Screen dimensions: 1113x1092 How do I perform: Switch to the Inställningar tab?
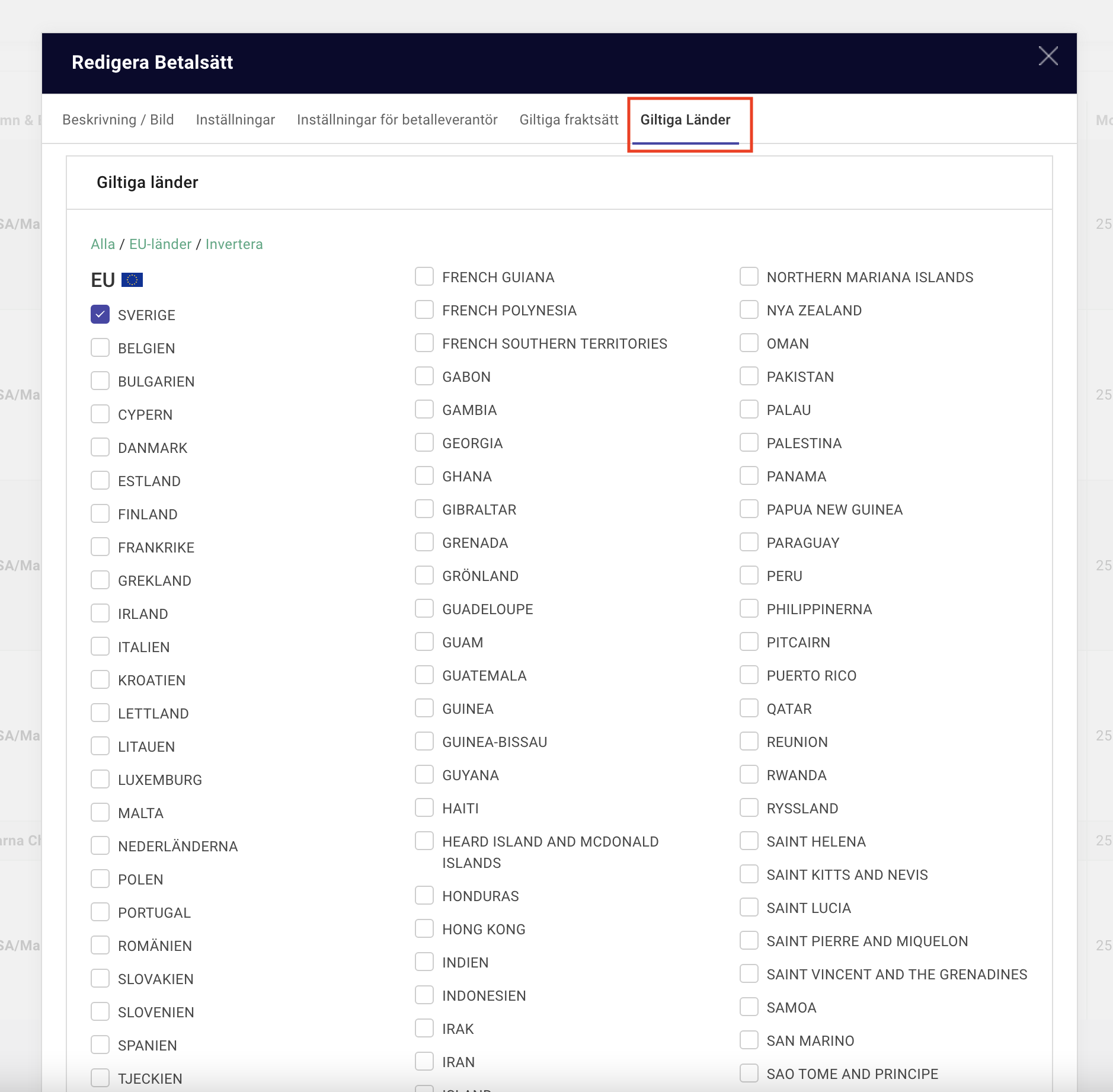235,120
